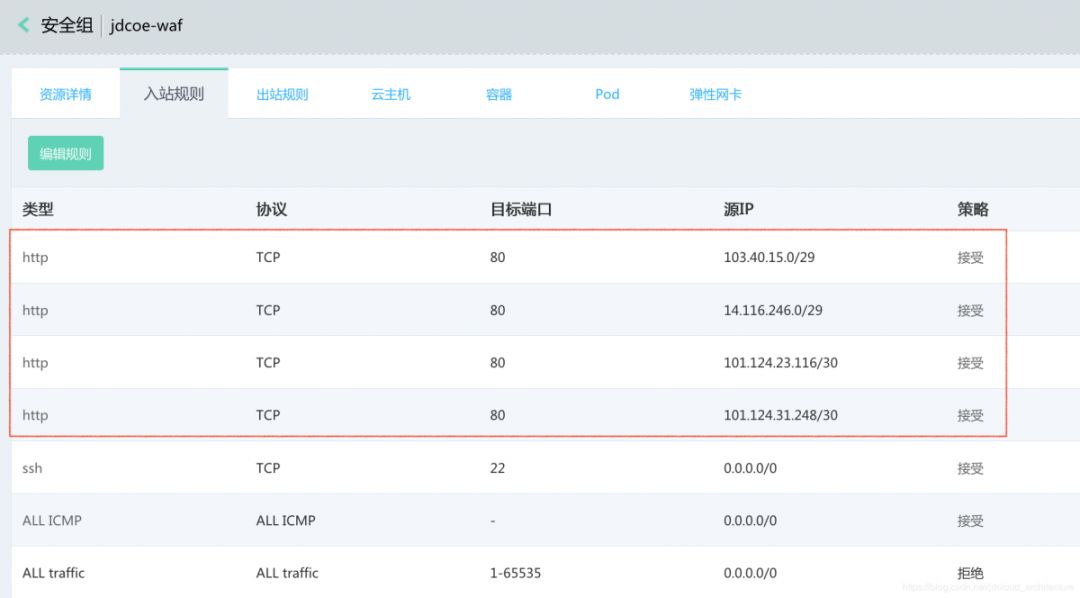Viewport: 1080px width, 598px height.
Task: Open the 弹性网卡 tab
Action: [x=713, y=93]
